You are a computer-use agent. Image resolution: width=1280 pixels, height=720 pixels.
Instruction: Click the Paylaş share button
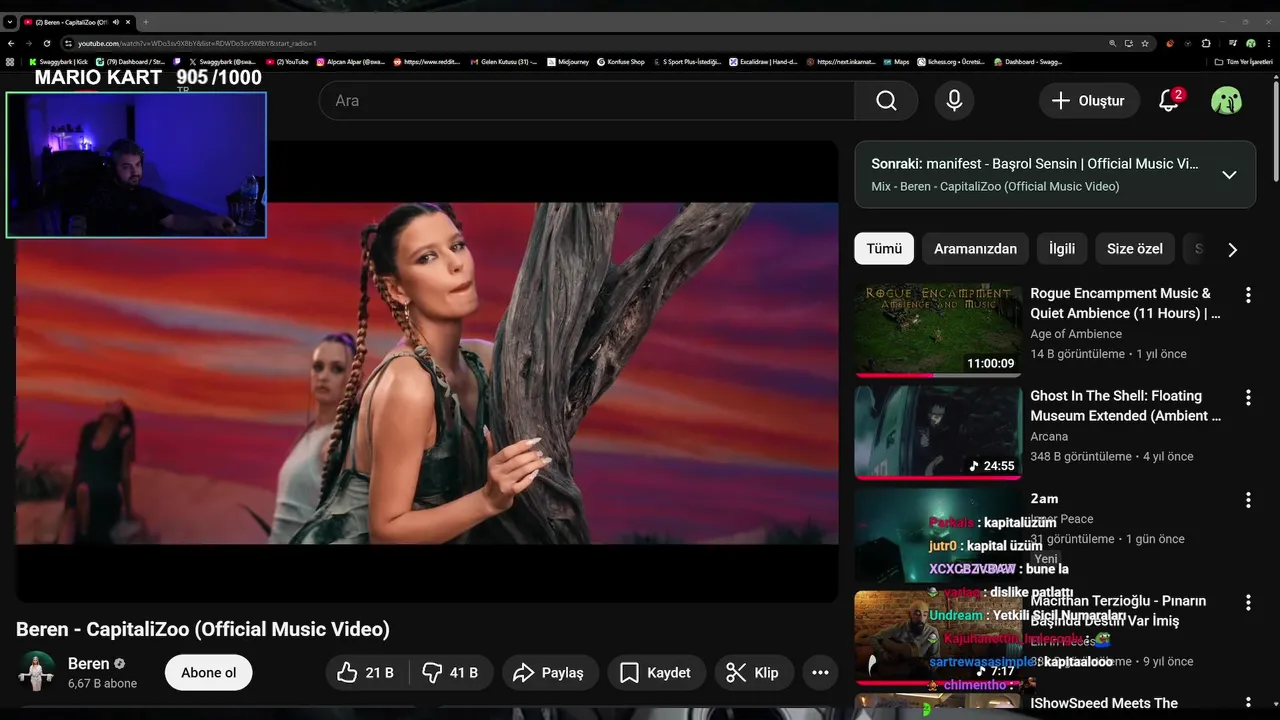coord(549,673)
